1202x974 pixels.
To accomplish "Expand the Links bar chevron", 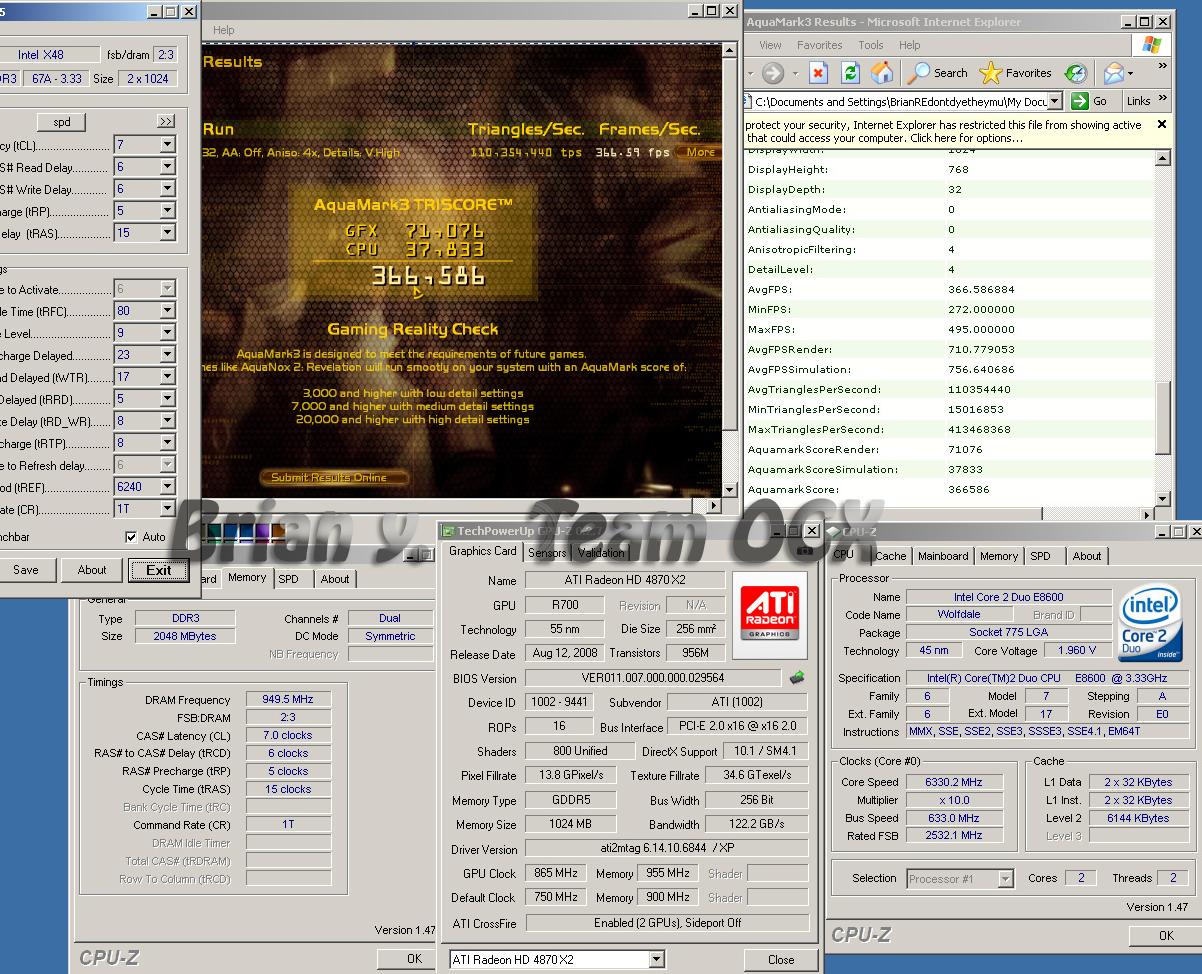I will (1162, 99).
